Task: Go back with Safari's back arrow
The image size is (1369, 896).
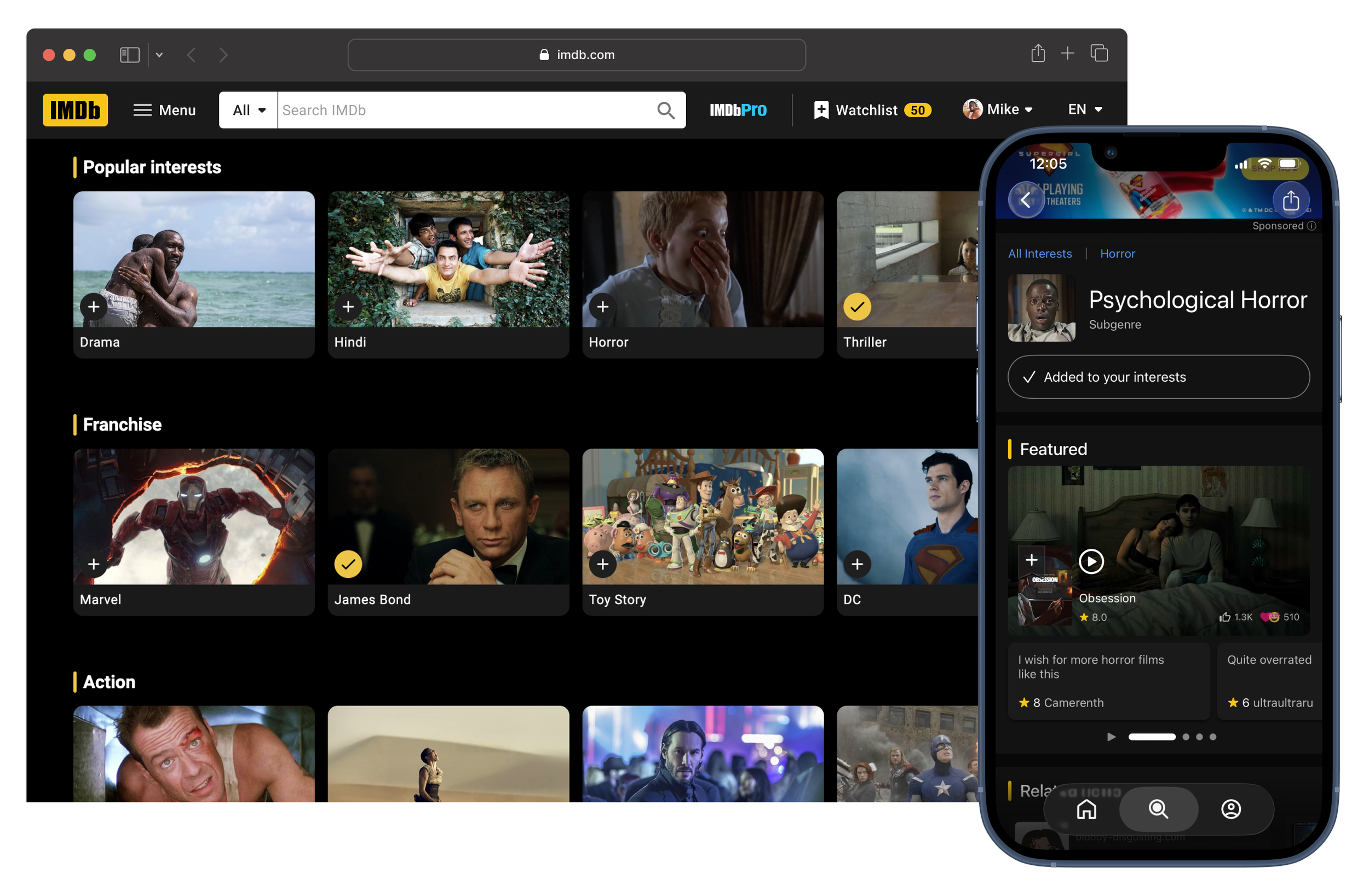Action: pos(192,55)
